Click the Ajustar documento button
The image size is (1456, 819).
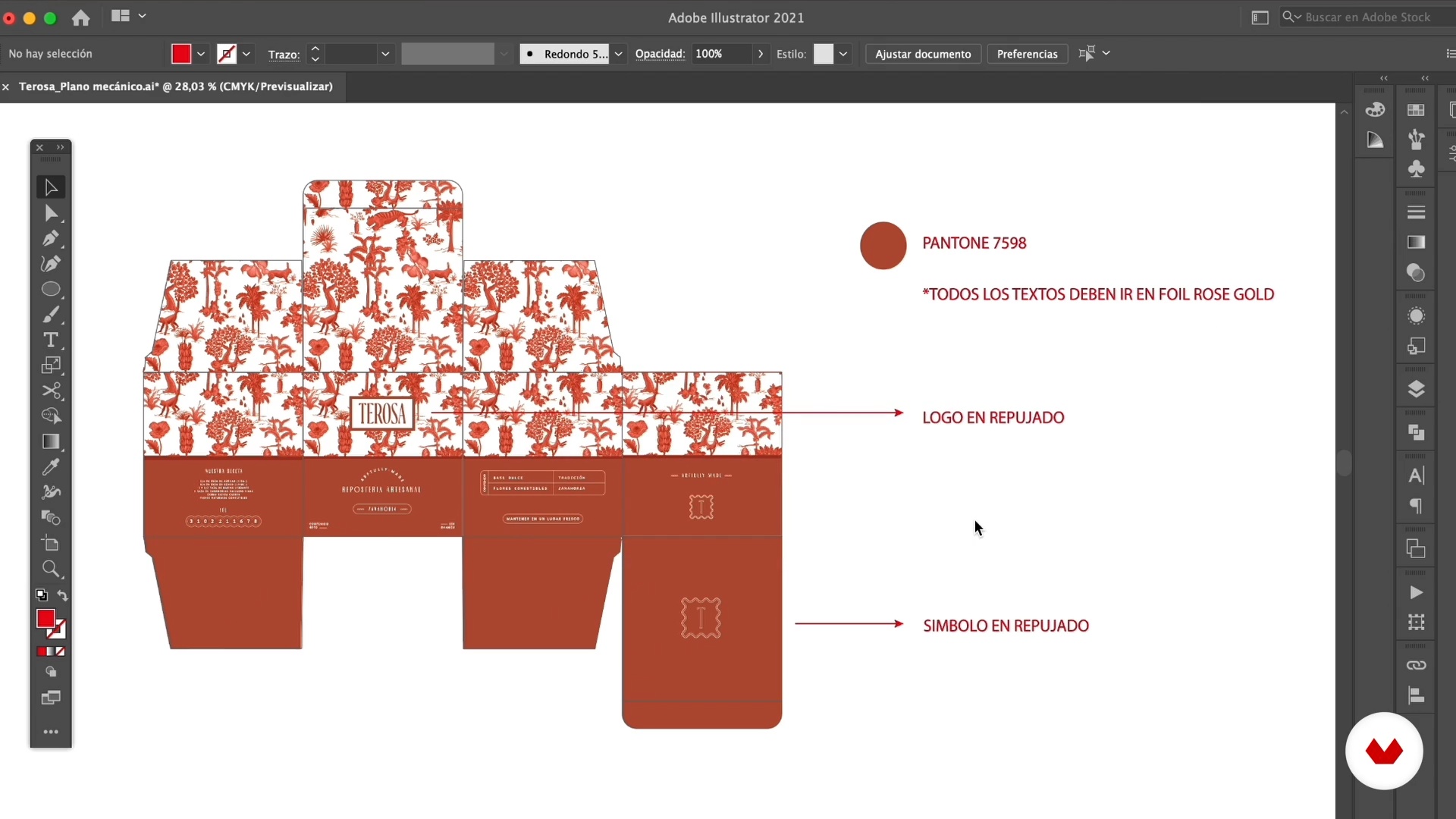923,54
